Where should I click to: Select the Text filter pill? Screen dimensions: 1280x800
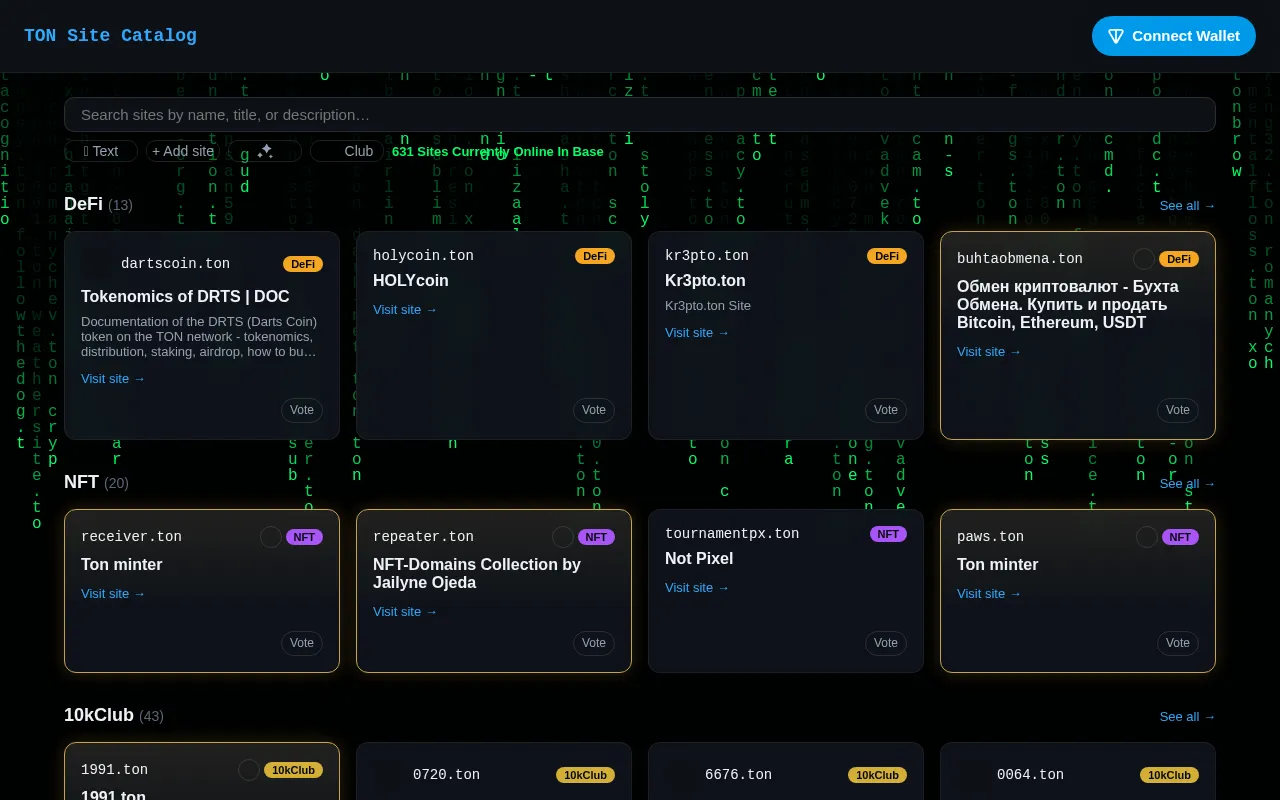tap(101, 151)
